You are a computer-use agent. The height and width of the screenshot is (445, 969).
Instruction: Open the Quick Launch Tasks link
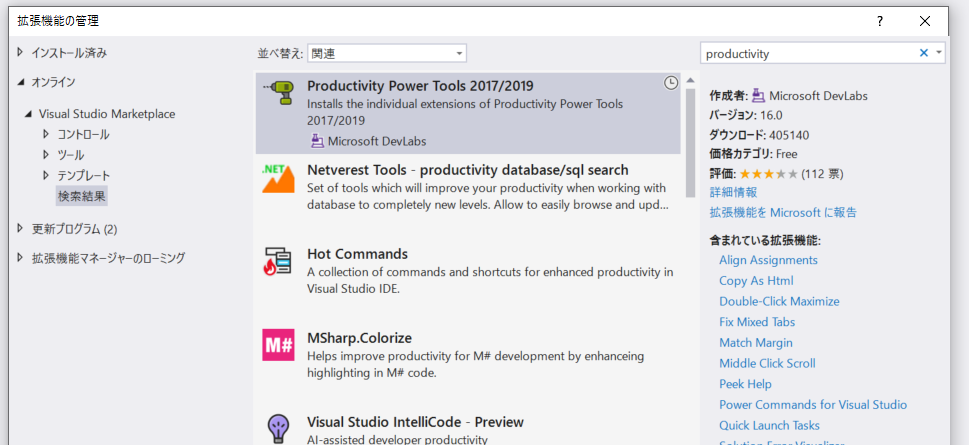coord(769,425)
